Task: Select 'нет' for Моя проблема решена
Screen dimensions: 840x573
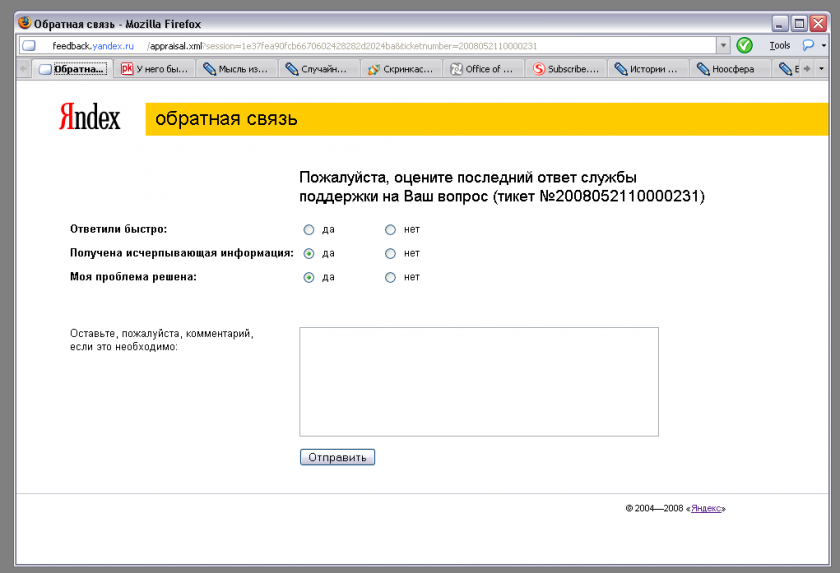Action: (391, 277)
